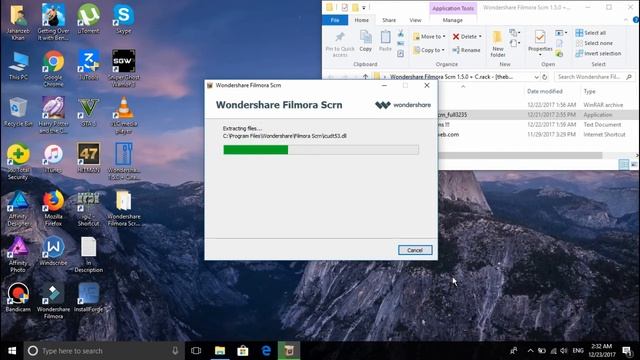Open Affinity Designer desktop icon

click(18, 208)
